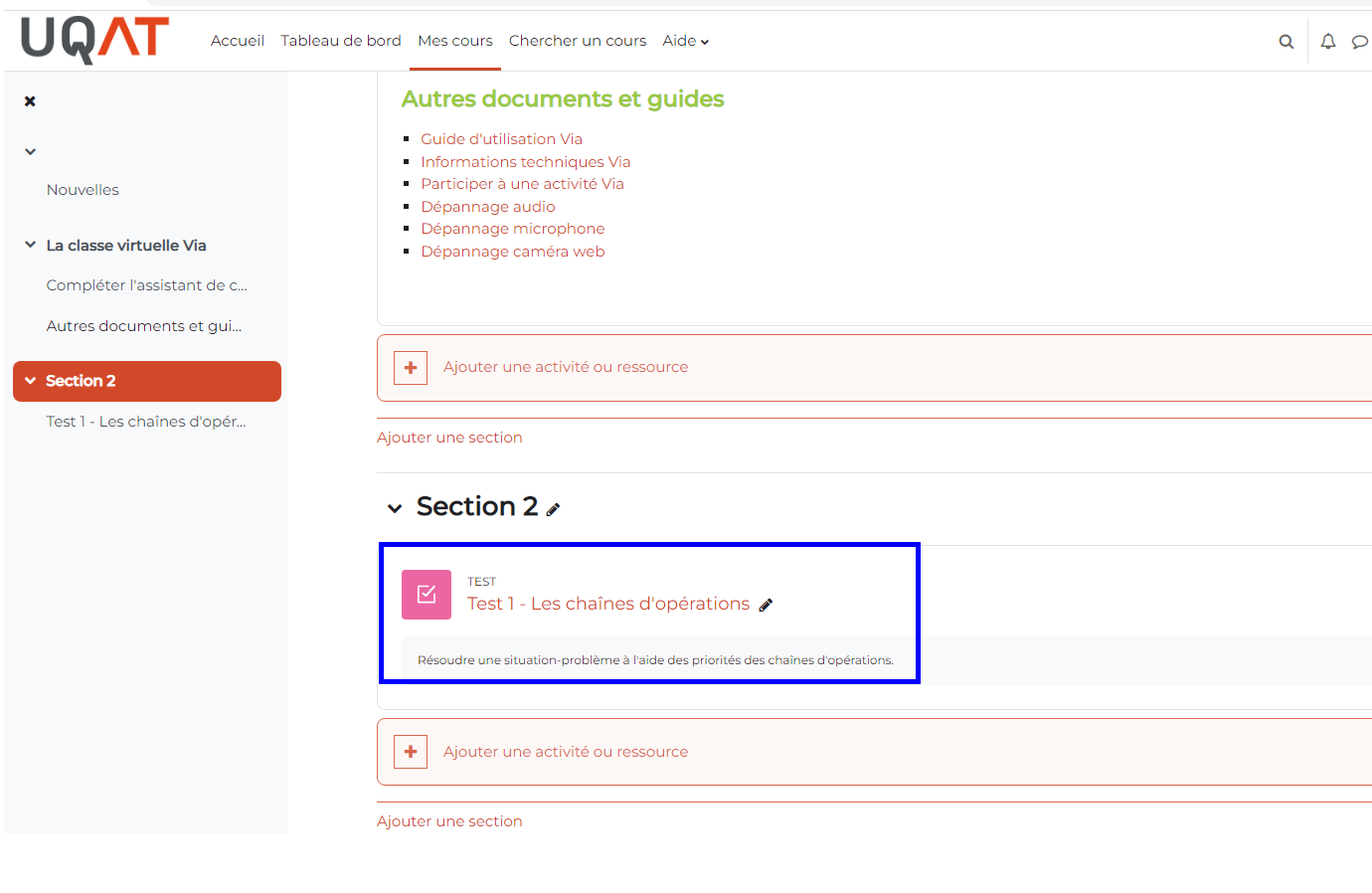Close the course index sidebar
The height and width of the screenshot is (893, 1372).
coord(30,101)
